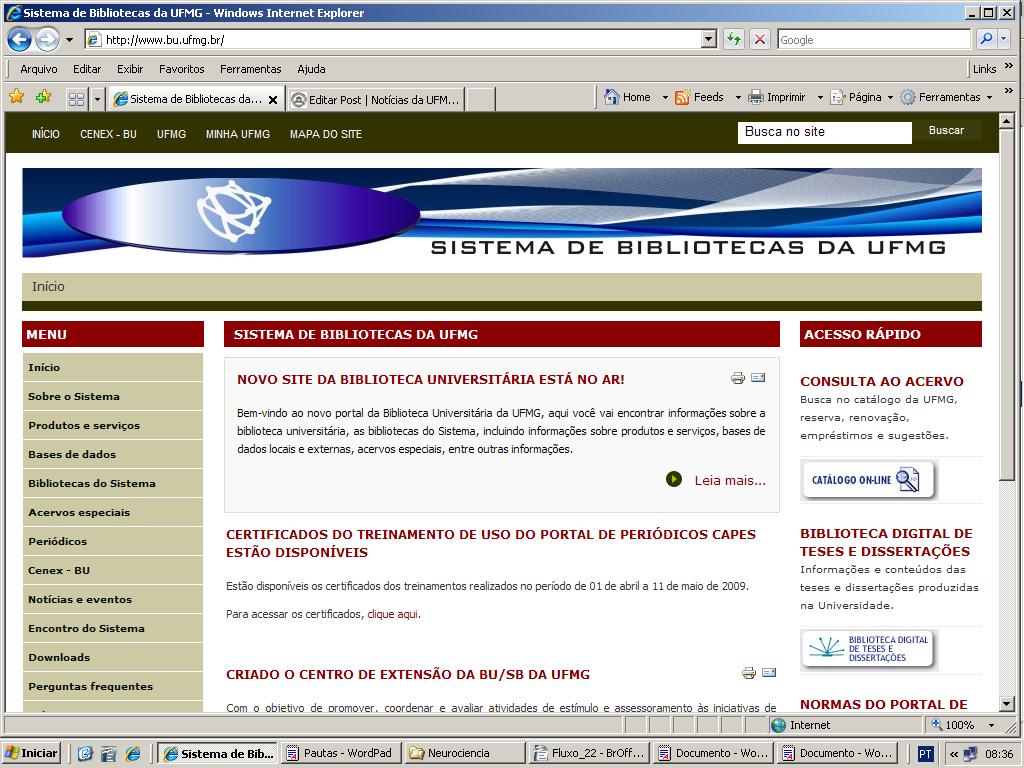1024x768 pixels.
Task: Print page with the Imprimir icon
Action: tap(756, 97)
